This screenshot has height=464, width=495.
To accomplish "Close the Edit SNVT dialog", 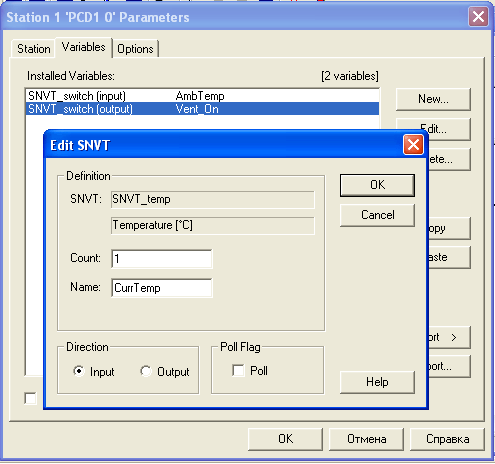I will (413, 145).
